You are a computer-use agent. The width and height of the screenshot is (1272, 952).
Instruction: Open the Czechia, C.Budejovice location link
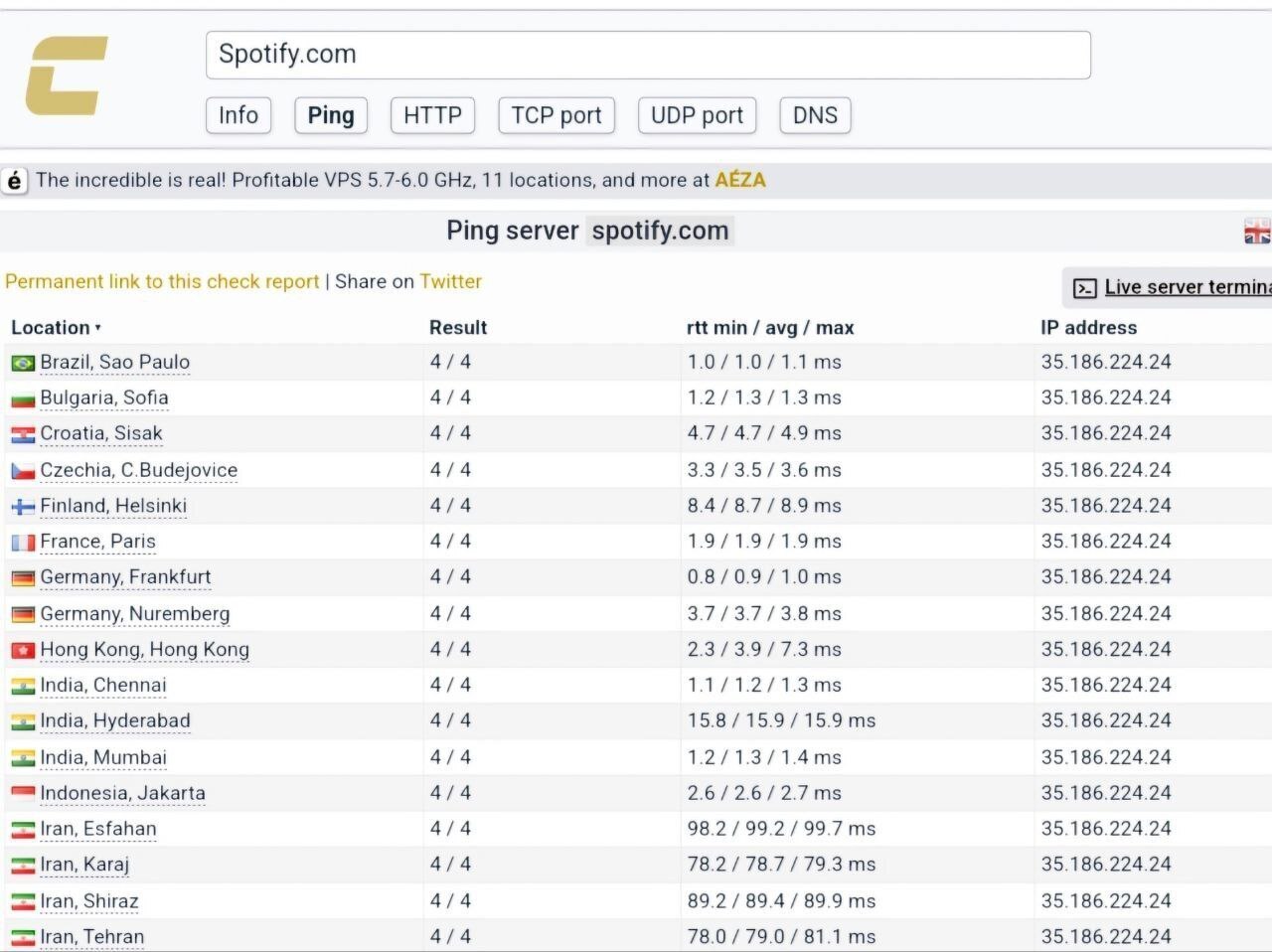point(139,470)
